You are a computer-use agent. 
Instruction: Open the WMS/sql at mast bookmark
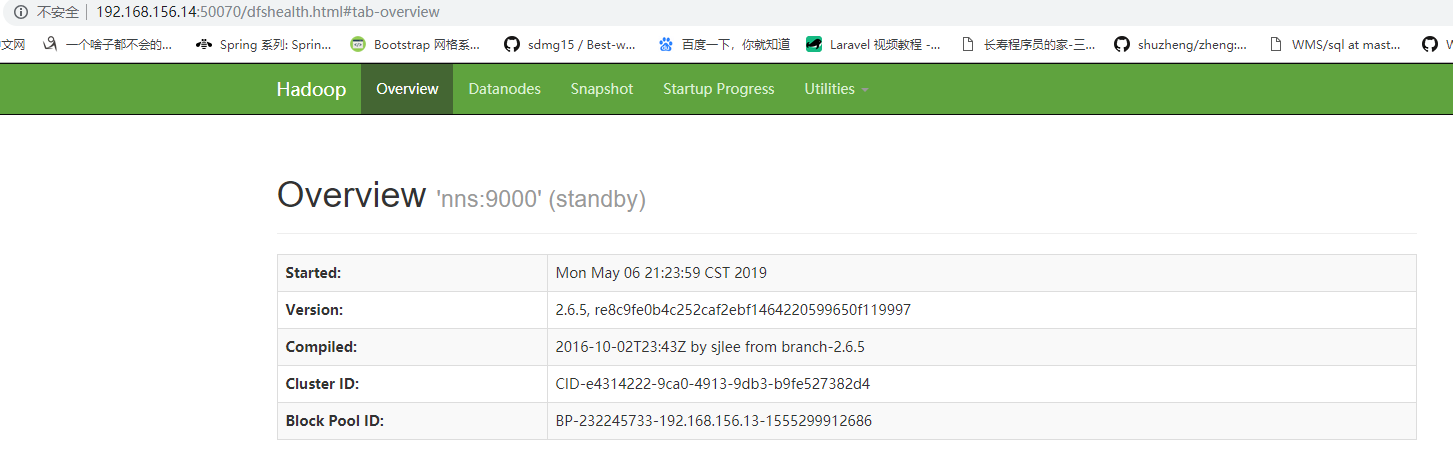[x=1335, y=44]
